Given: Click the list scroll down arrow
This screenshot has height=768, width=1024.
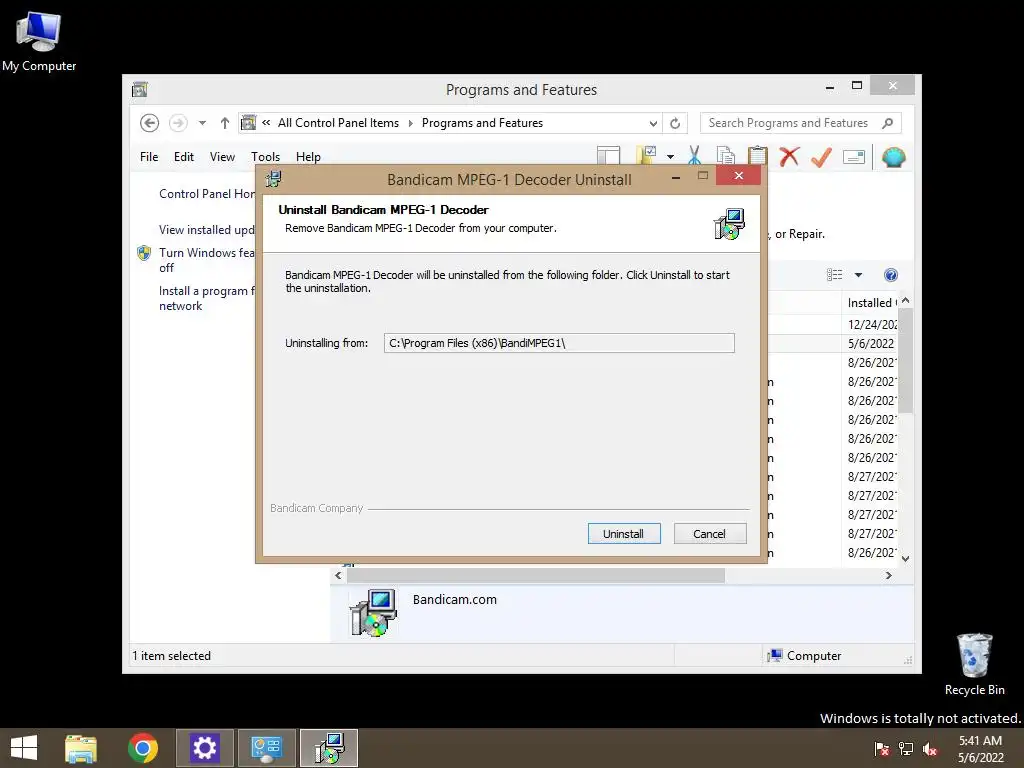Looking at the screenshot, I should pos(905,558).
